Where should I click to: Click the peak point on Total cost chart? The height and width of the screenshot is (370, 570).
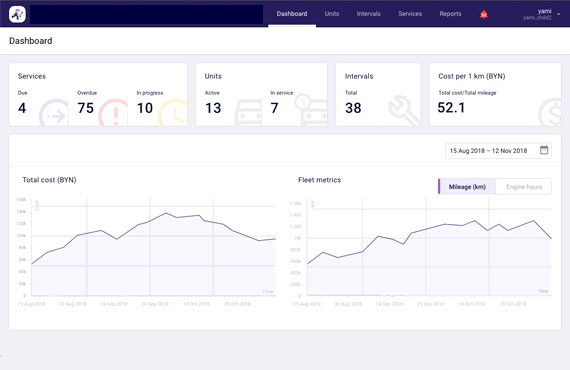click(x=166, y=213)
